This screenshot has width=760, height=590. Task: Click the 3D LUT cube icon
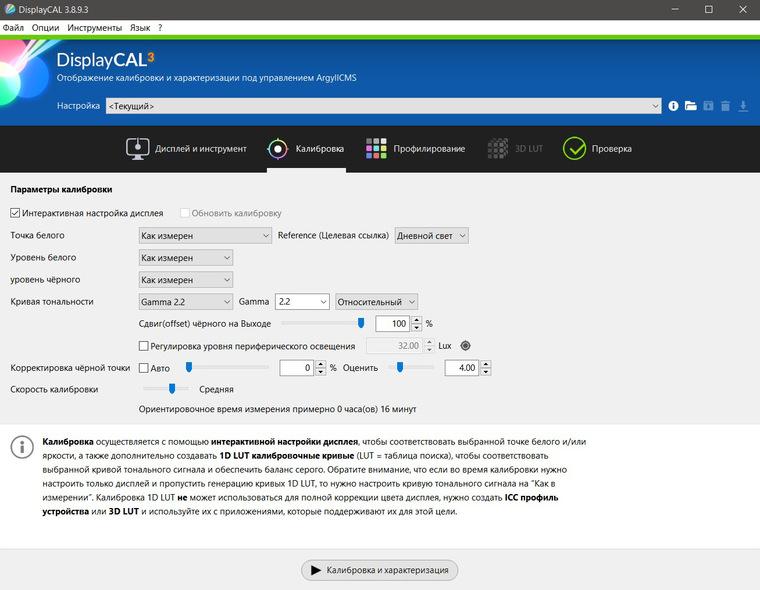(x=498, y=148)
